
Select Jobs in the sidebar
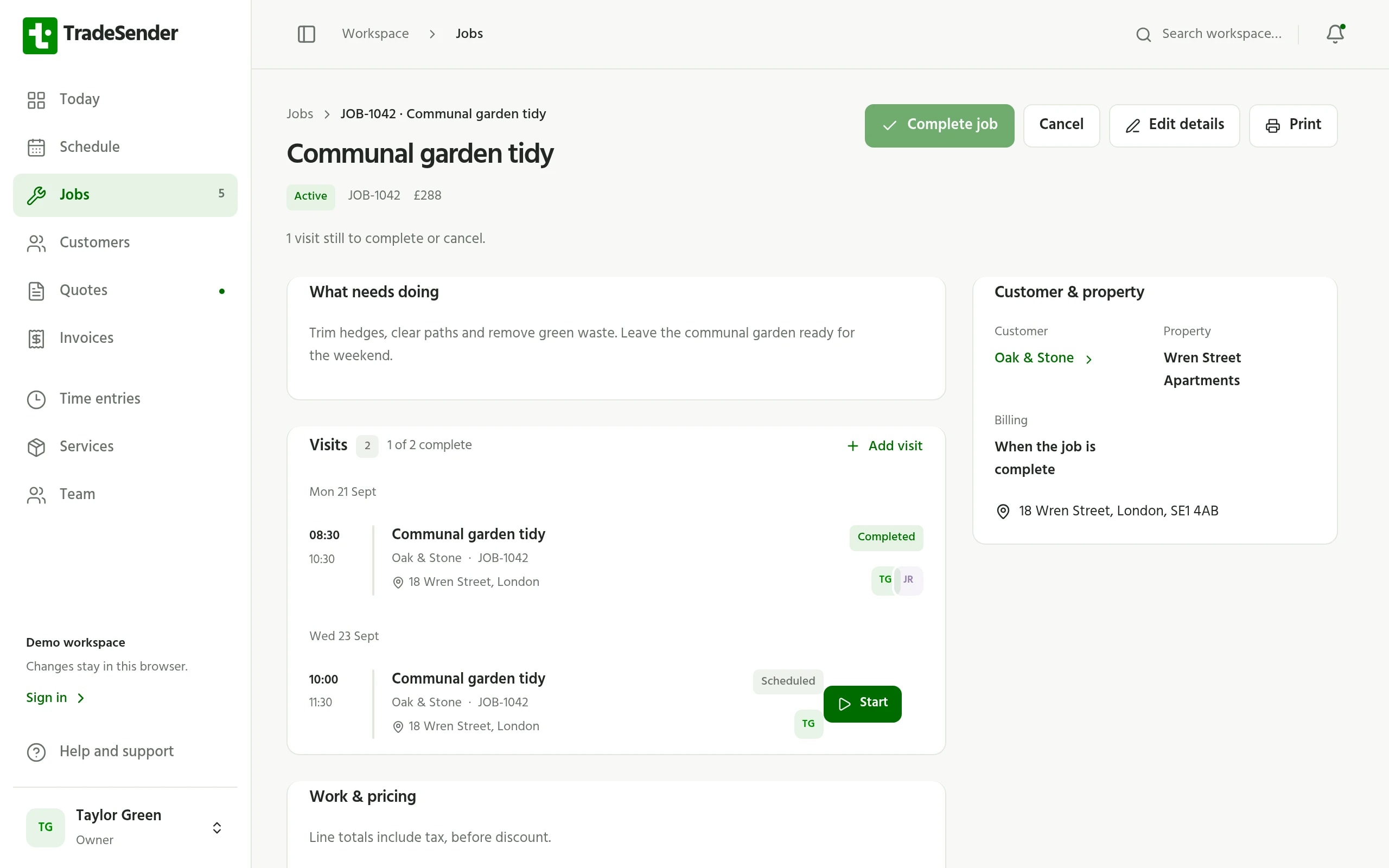125,195
